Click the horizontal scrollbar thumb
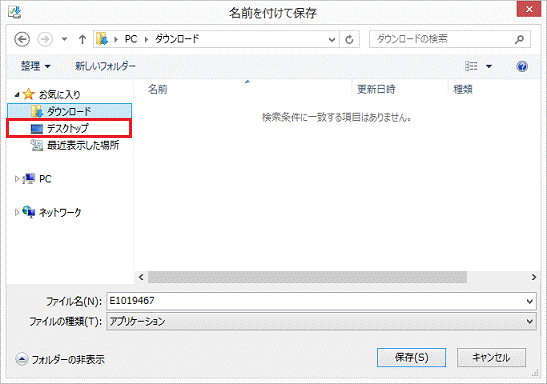Image resolution: width=547 pixels, height=384 pixels. pos(307,277)
